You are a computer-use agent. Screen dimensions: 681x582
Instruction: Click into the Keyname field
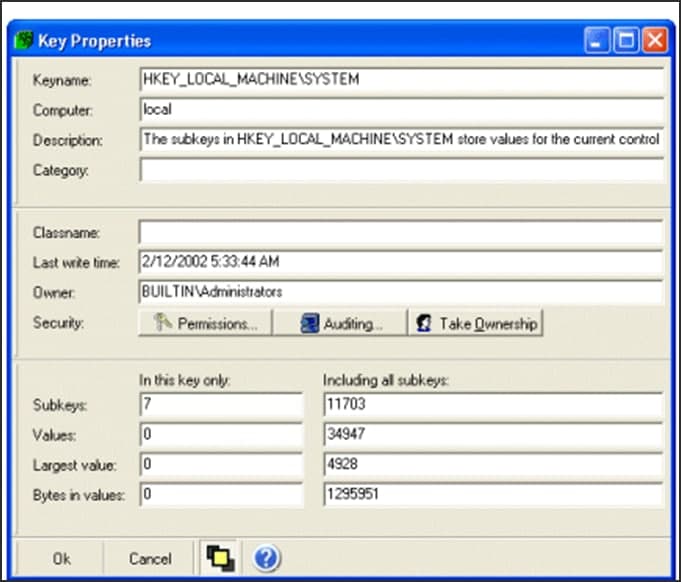pos(401,79)
